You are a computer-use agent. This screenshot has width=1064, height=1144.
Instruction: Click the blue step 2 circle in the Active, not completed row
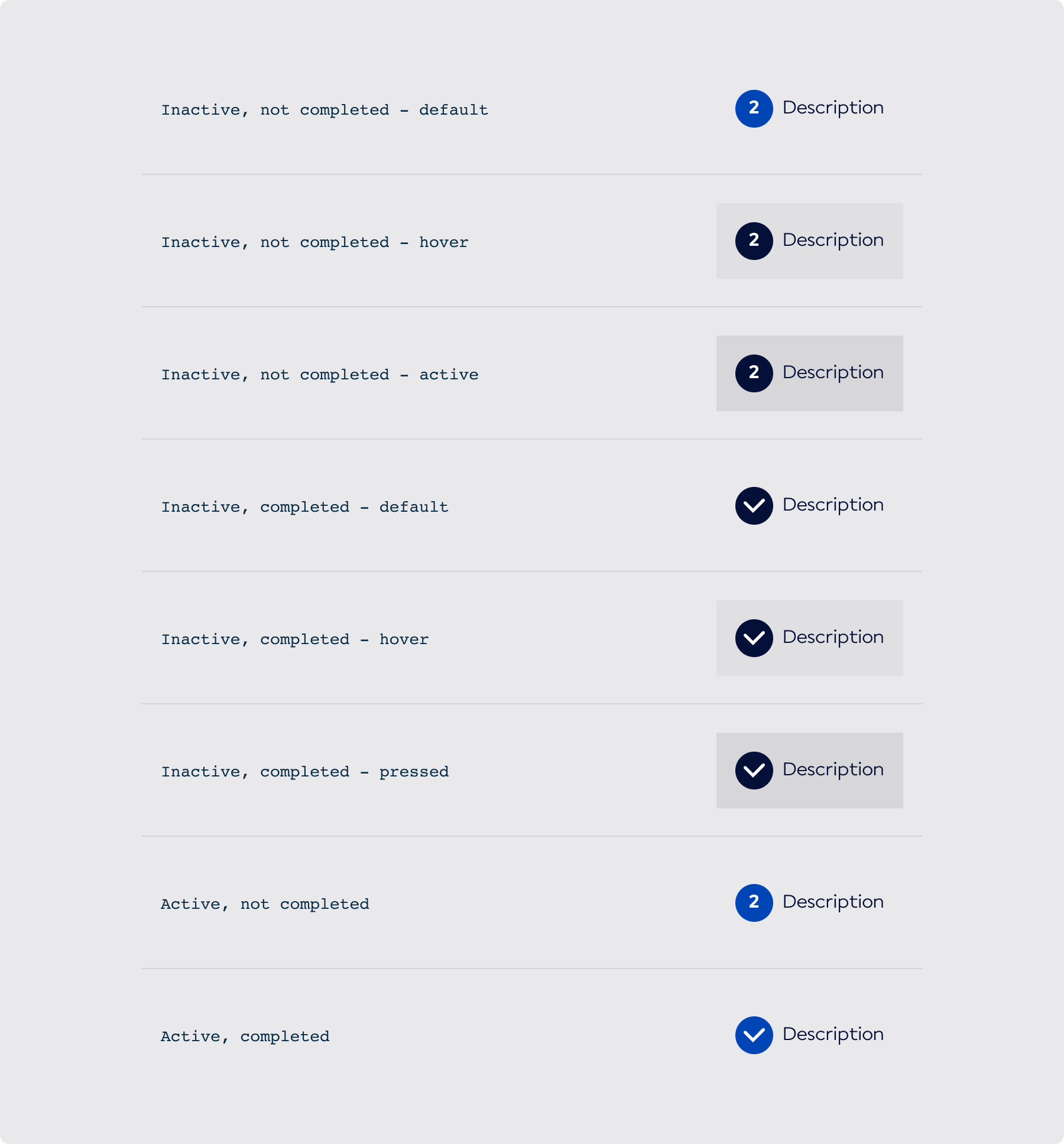click(x=754, y=903)
